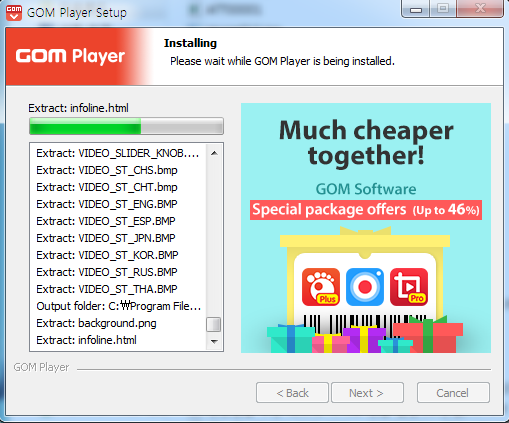Click the Installing header title
The height and width of the screenshot is (423, 509).
(x=190, y=43)
